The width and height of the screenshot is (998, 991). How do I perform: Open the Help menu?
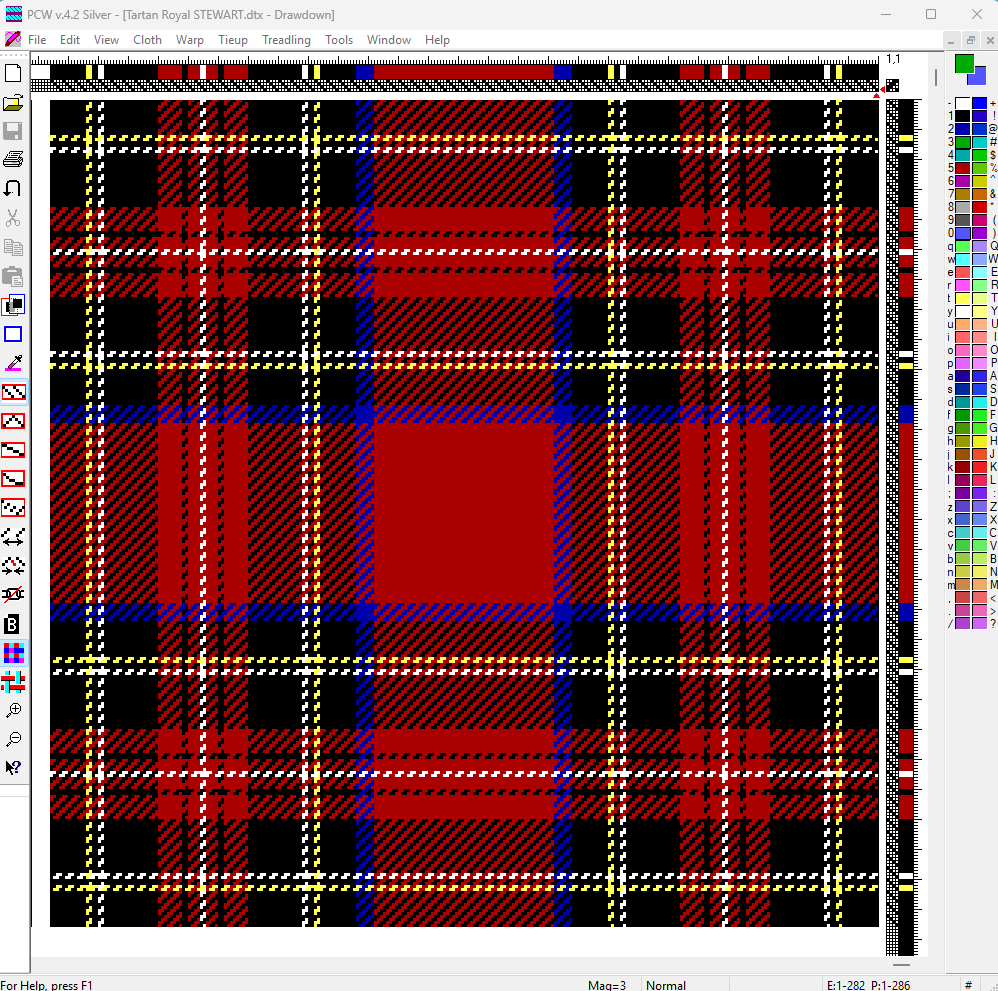pos(437,39)
